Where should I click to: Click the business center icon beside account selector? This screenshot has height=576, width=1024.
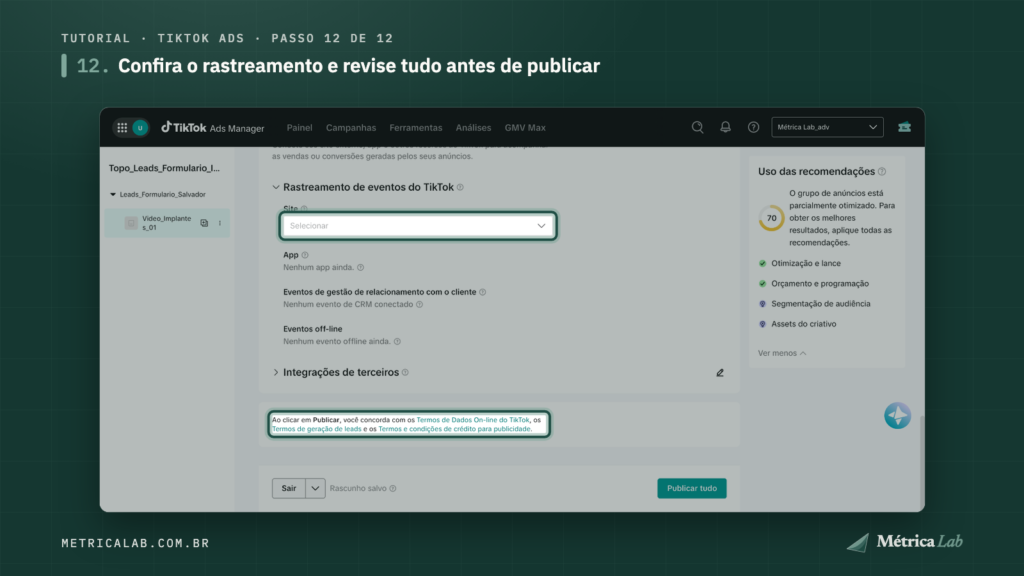point(904,127)
